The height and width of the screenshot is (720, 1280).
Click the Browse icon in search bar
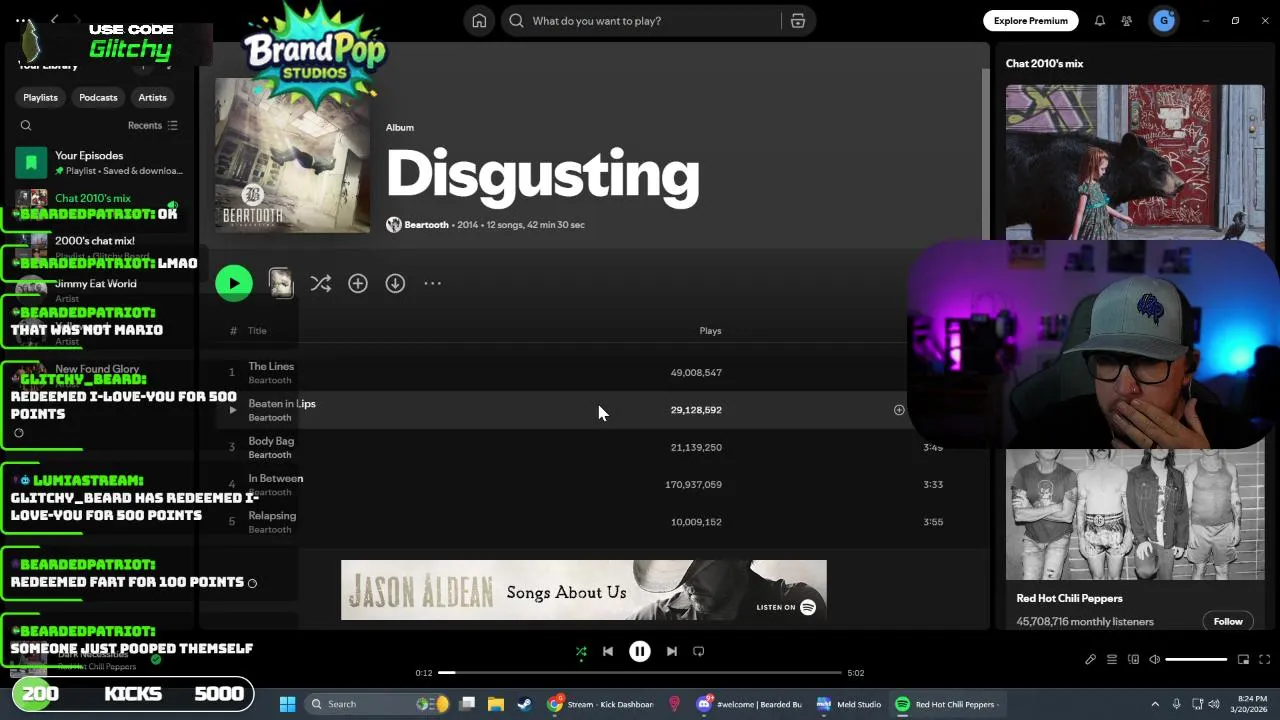click(x=798, y=21)
